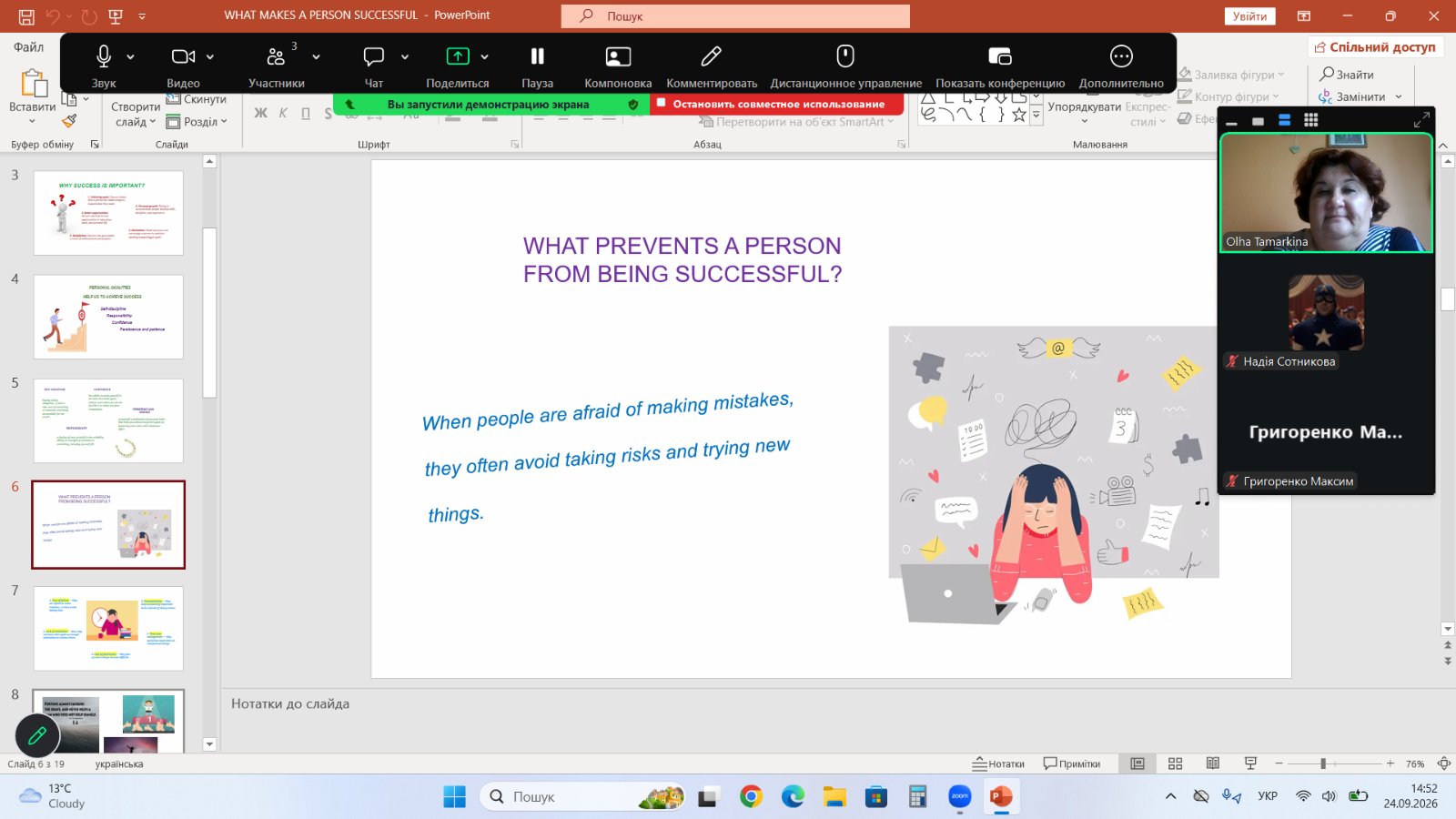The image size is (1456, 819).
Task: Select slide 7 thumbnail
Action: (108, 629)
